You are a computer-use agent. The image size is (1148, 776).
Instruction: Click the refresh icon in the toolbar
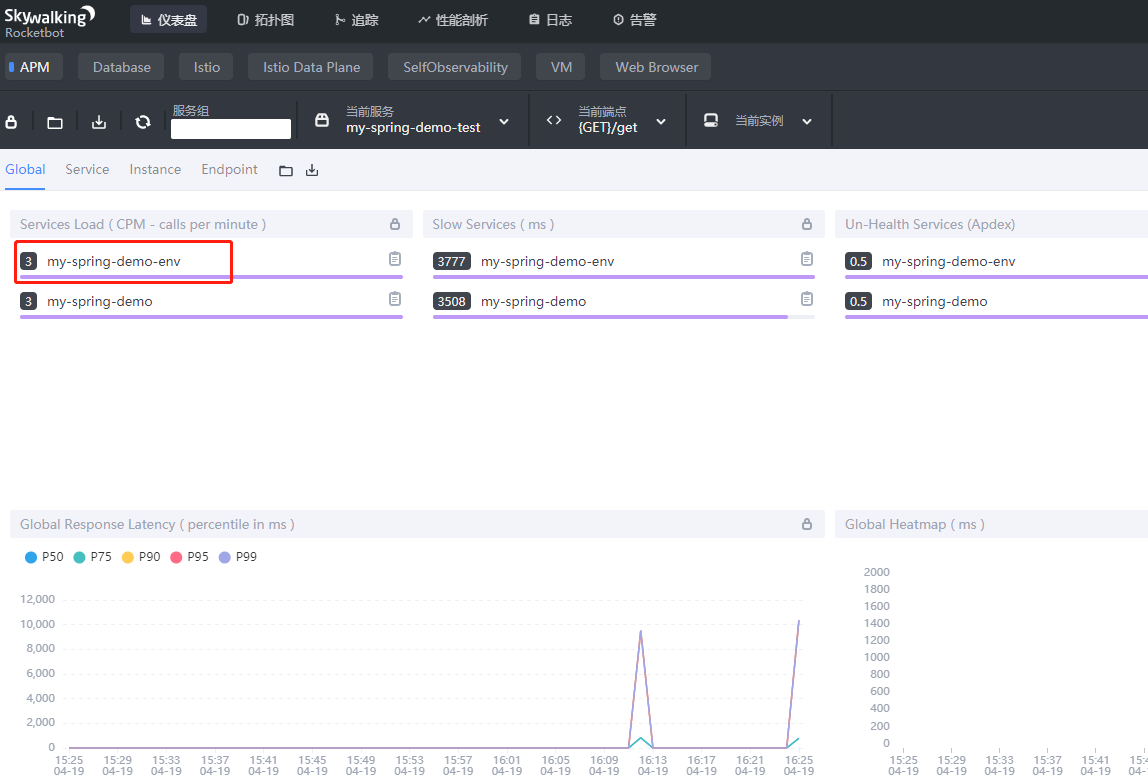coord(142,122)
